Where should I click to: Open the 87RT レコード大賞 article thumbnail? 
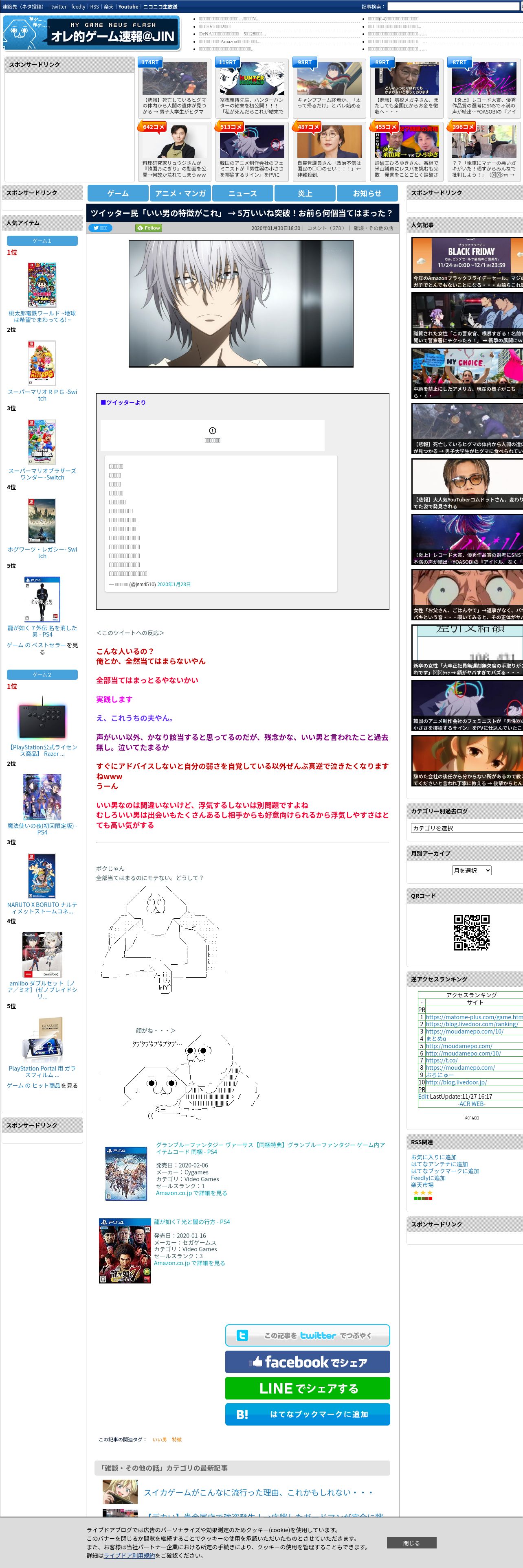coord(483,78)
